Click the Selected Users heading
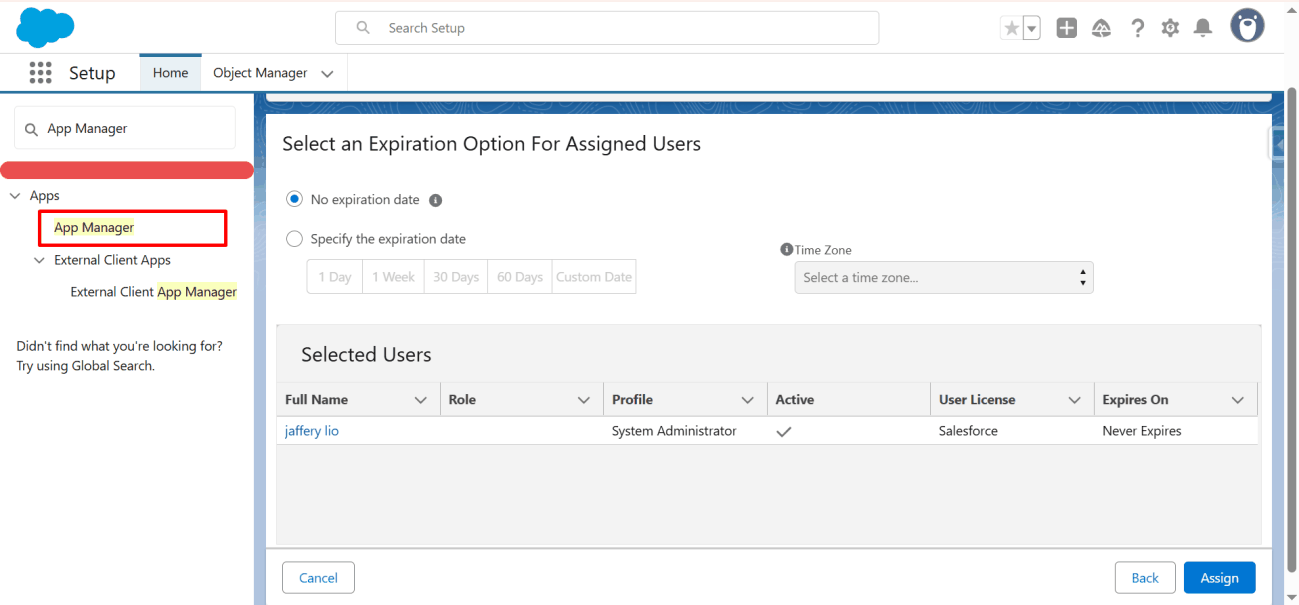This screenshot has width=1299, height=605. [366, 355]
